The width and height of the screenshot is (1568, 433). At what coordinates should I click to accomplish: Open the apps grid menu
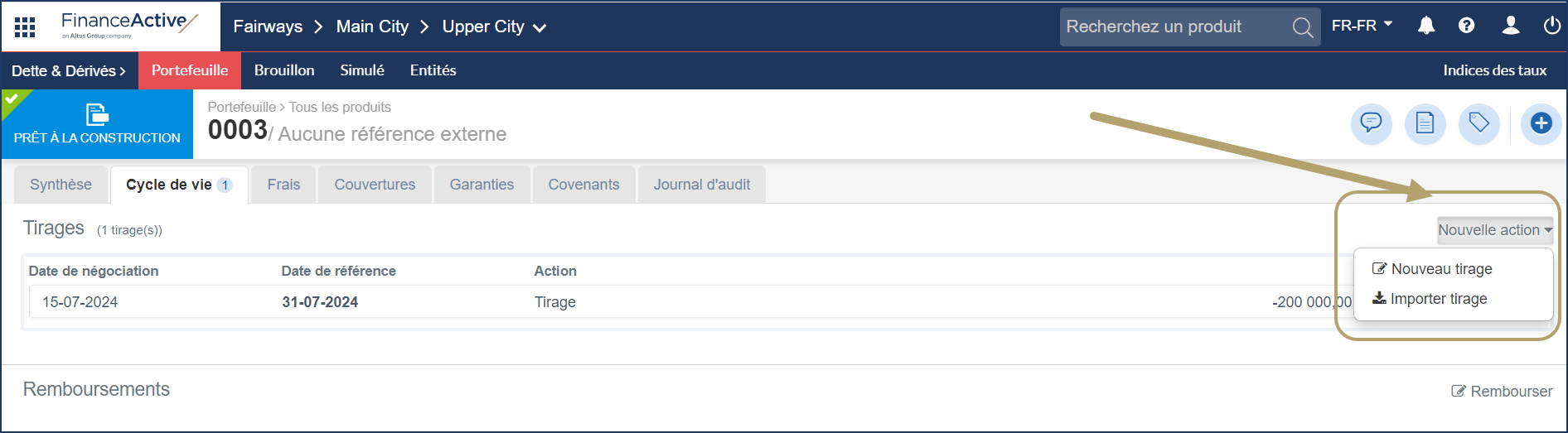[25, 26]
